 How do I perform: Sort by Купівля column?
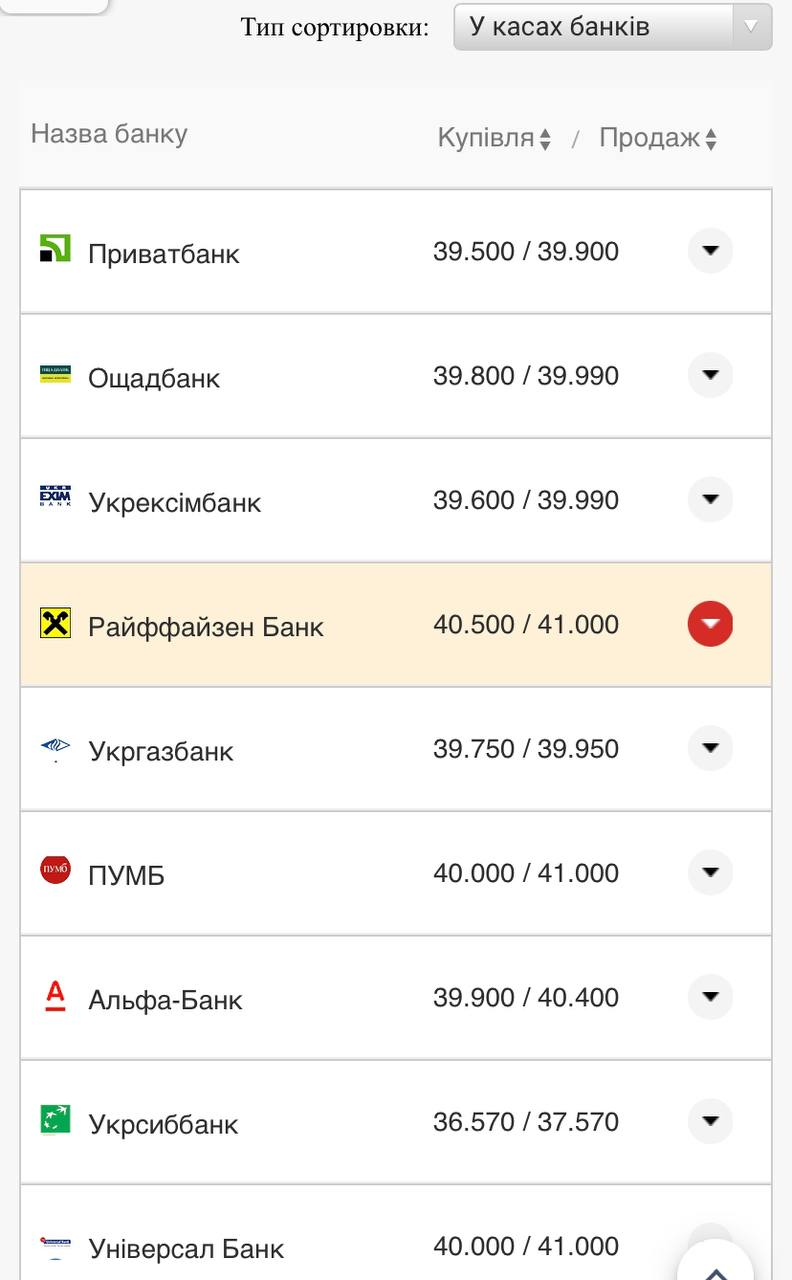pos(494,138)
